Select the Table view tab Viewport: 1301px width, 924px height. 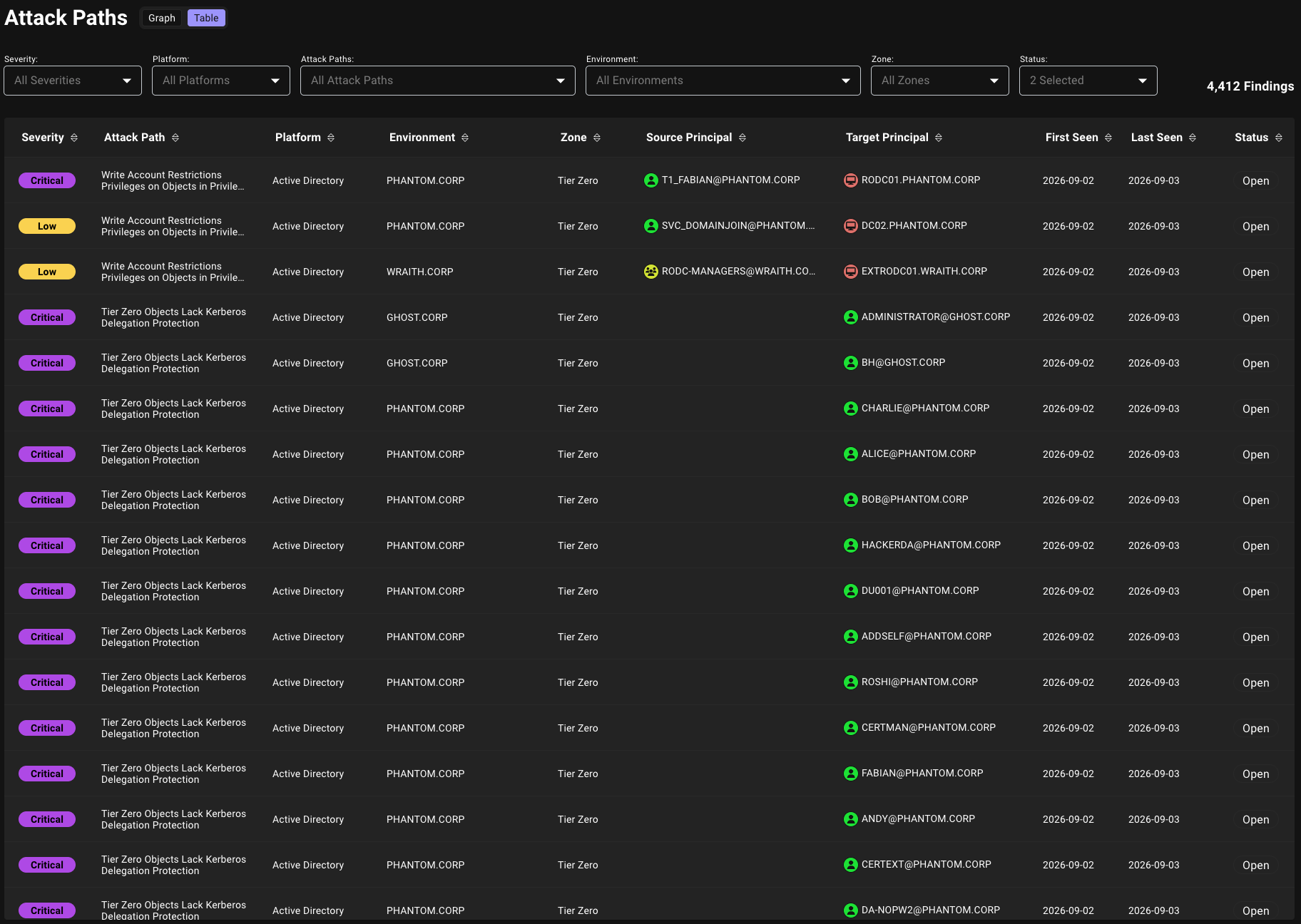[206, 18]
